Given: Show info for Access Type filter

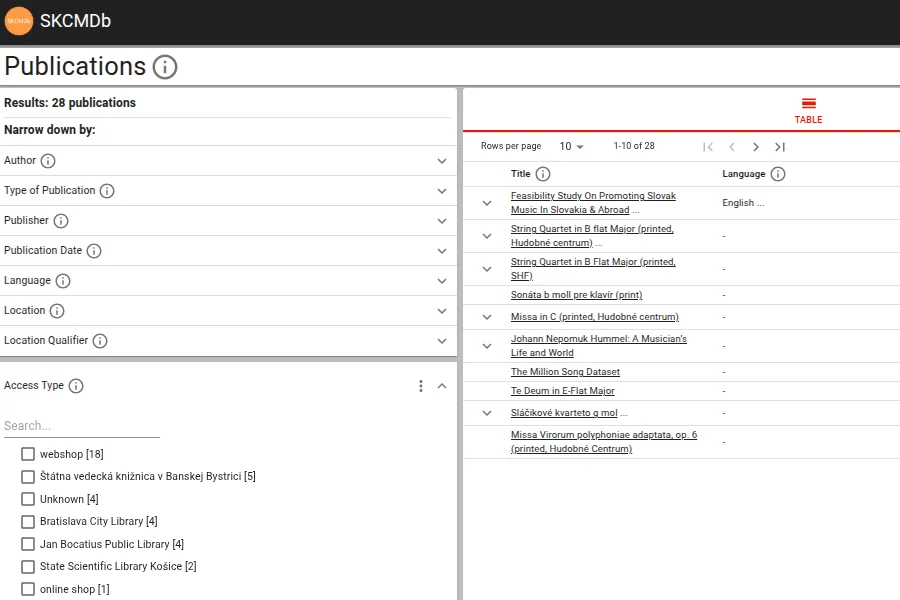Looking at the screenshot, I should click(76, 386).
